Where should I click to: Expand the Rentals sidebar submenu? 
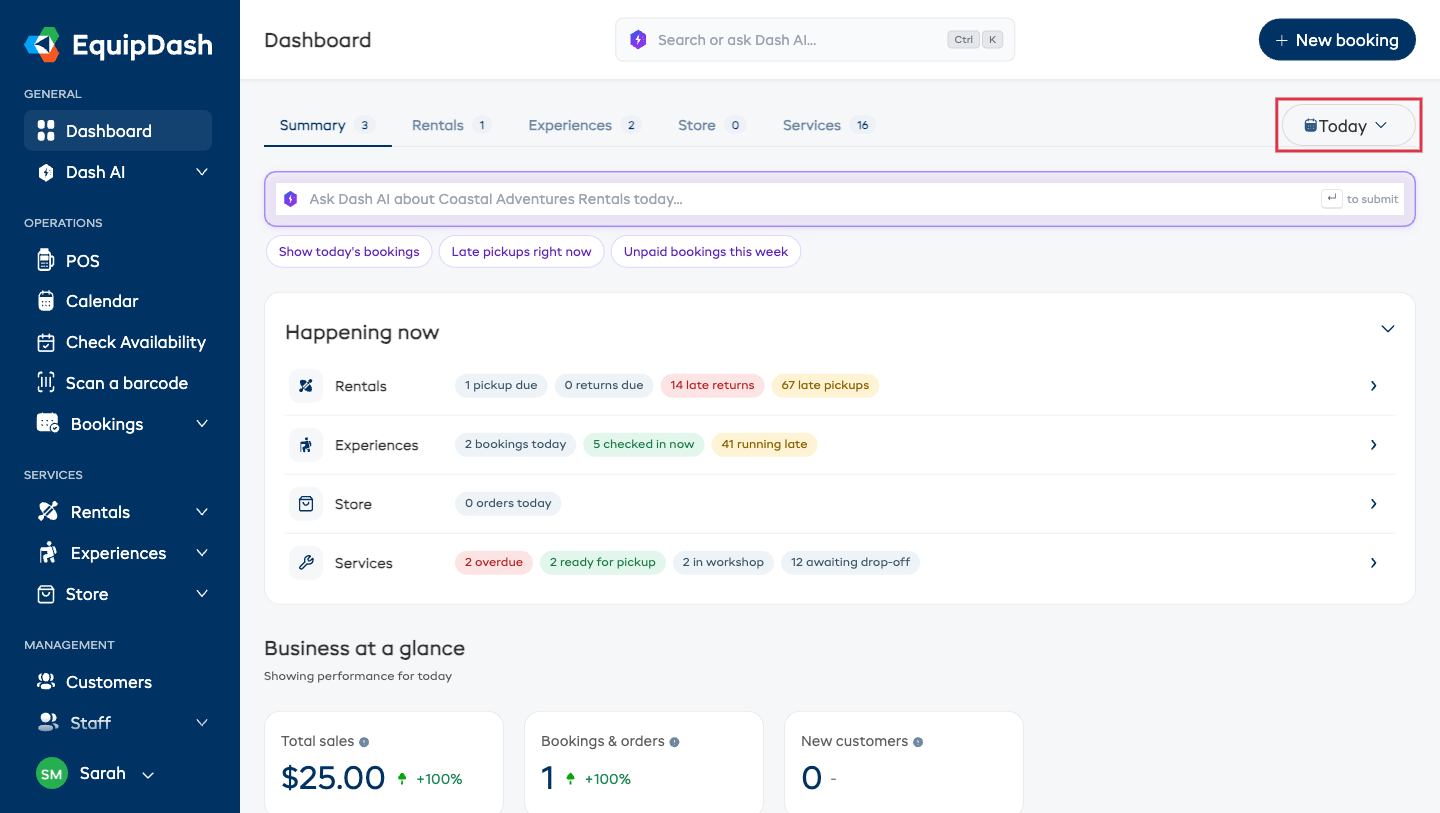202,512
